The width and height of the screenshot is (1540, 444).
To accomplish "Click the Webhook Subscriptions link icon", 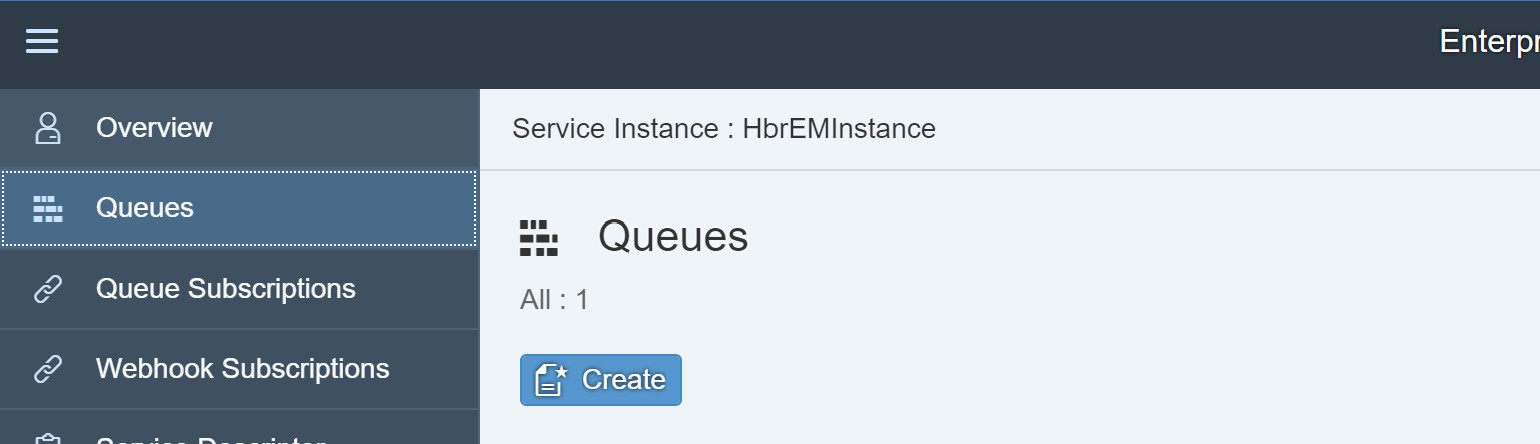I will (47, 369).
